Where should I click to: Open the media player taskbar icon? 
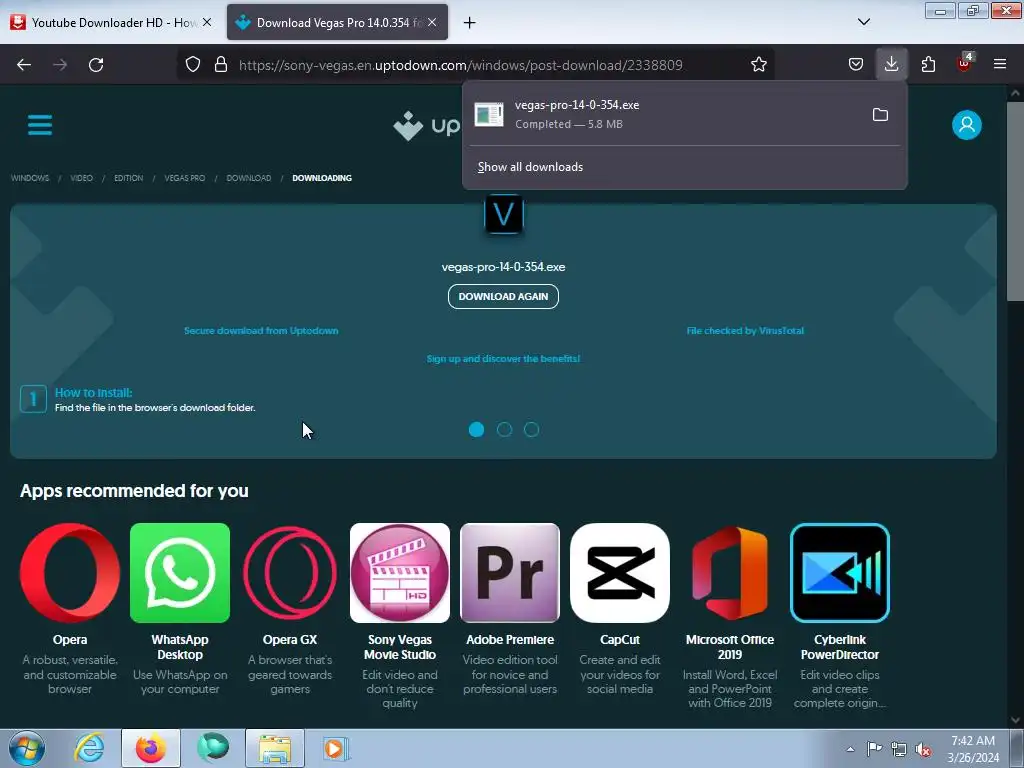click(x=336, y=748)
